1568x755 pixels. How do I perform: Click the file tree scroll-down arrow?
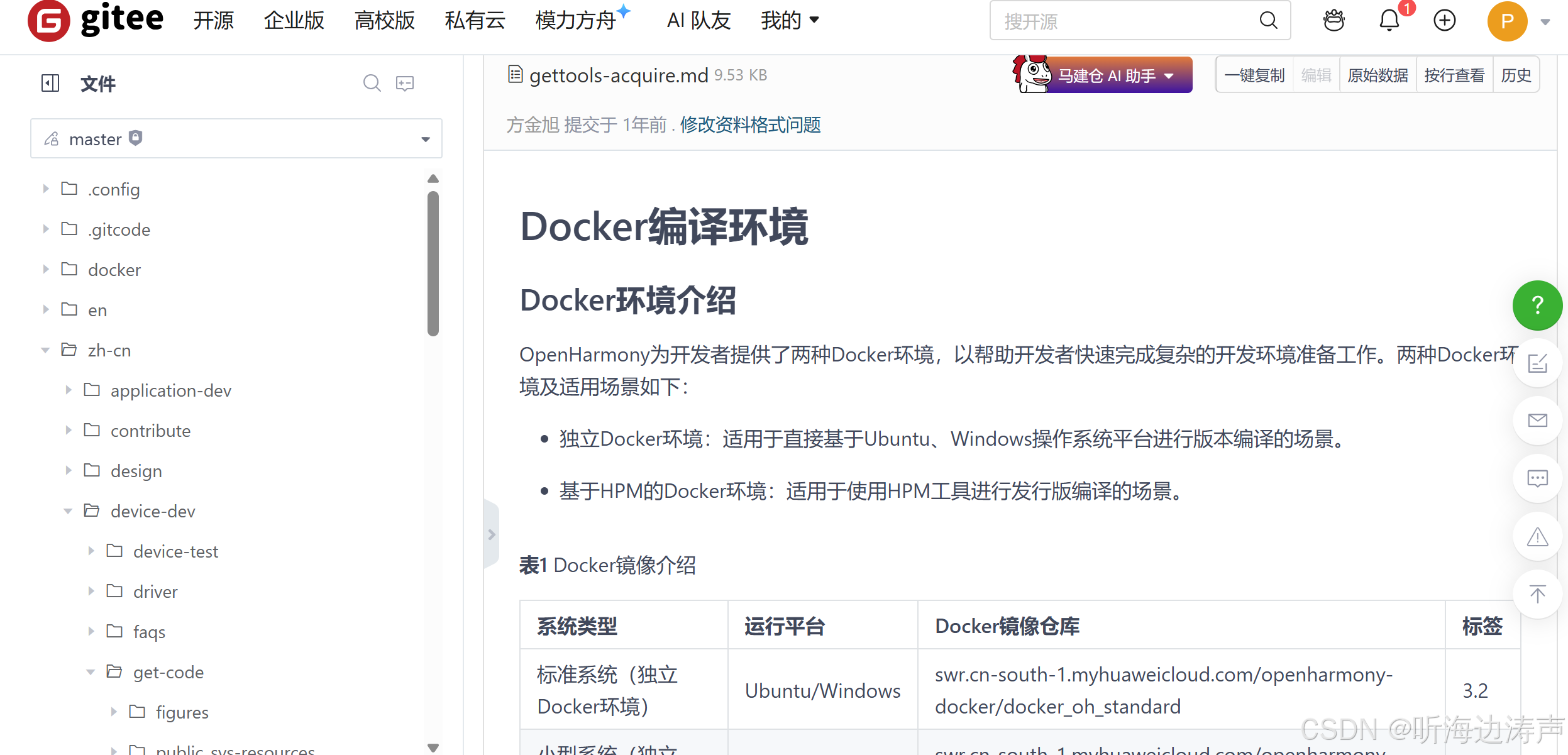433,747
